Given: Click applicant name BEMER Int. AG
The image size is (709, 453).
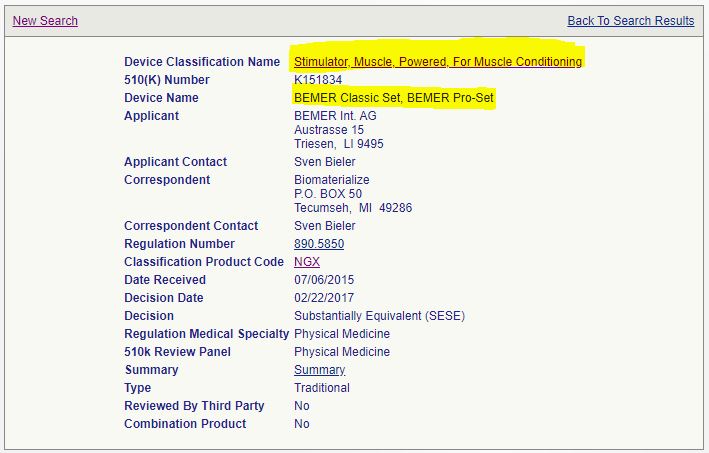Looking at the screenshot, I should click(x=335, y=116).
